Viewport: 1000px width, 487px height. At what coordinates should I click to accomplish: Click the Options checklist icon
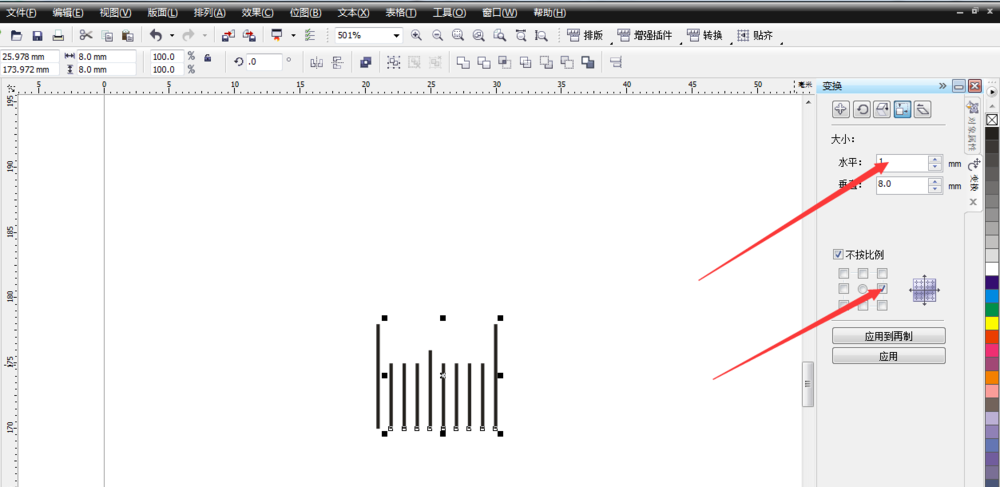tap(311, 36)
